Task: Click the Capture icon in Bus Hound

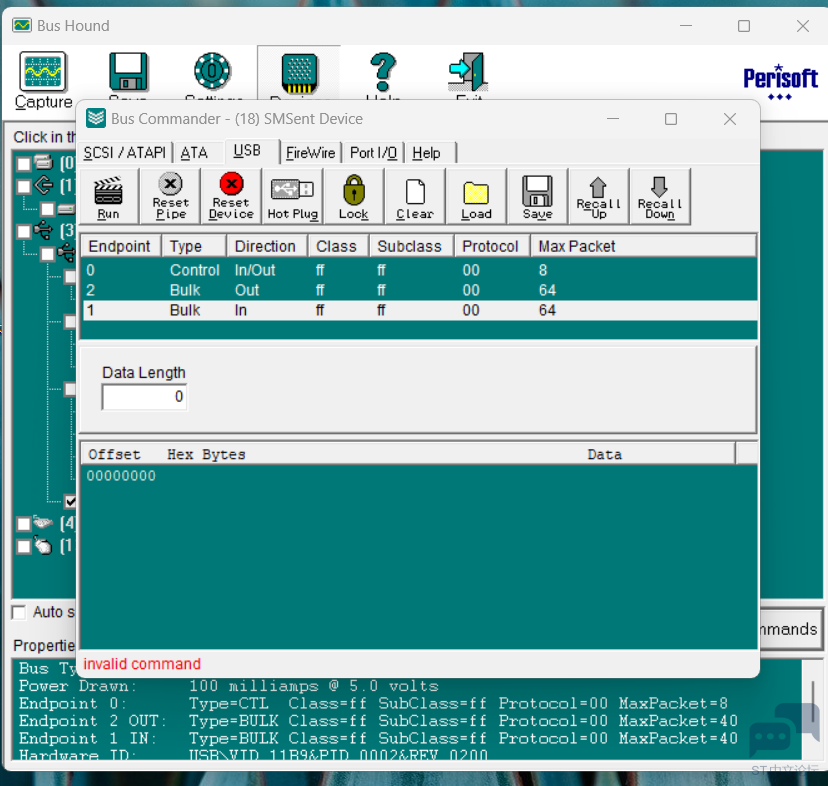Action: click(x=43, y=71)
